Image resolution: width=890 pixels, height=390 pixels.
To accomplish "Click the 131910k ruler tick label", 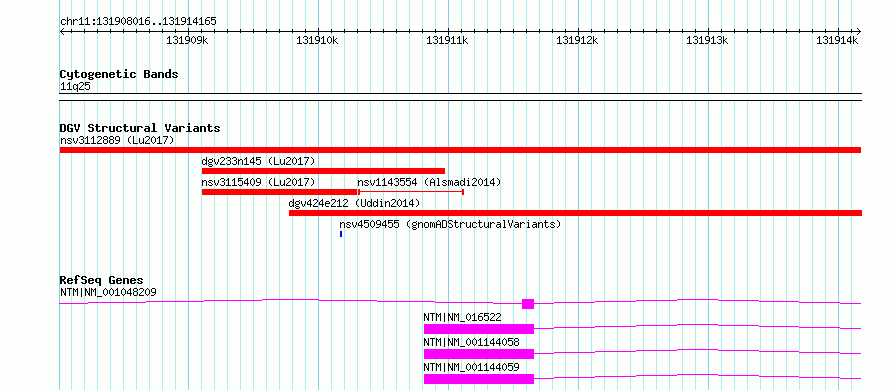I will click(x=317, y=40).
